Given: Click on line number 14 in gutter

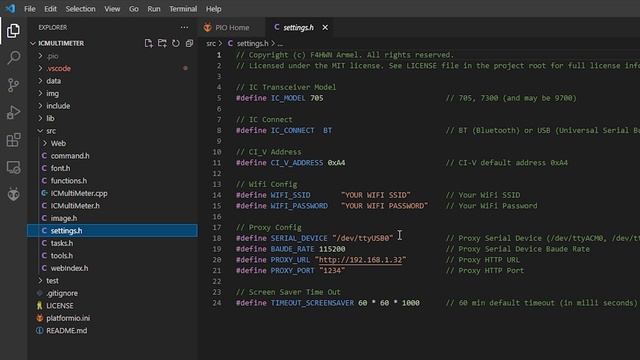Looking at the screenshot, I should pos(217,195).
